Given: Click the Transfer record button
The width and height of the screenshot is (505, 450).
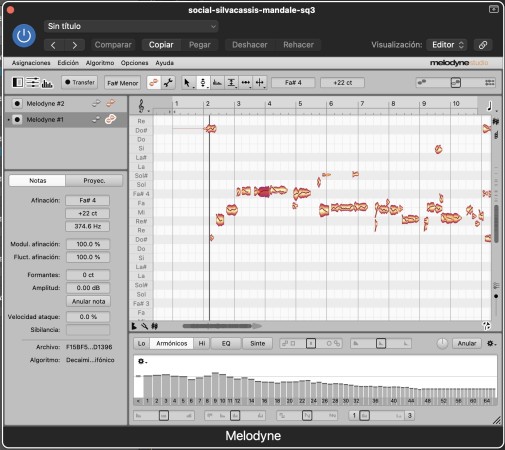Looking at the screenshot, I should tap(80, 82).
